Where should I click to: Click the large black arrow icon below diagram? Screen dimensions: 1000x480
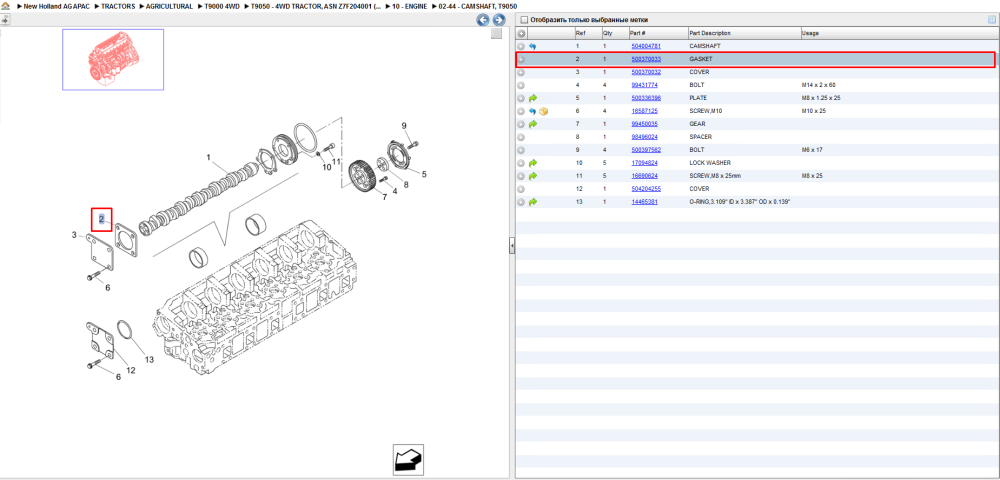[x=408, y=460]
